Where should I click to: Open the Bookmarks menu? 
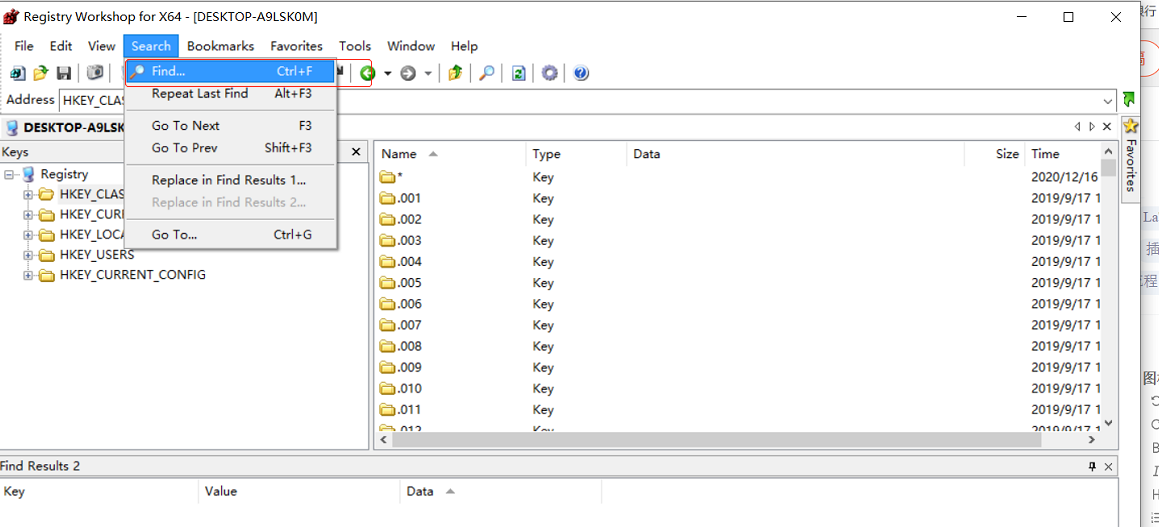(x=220, y=46)
